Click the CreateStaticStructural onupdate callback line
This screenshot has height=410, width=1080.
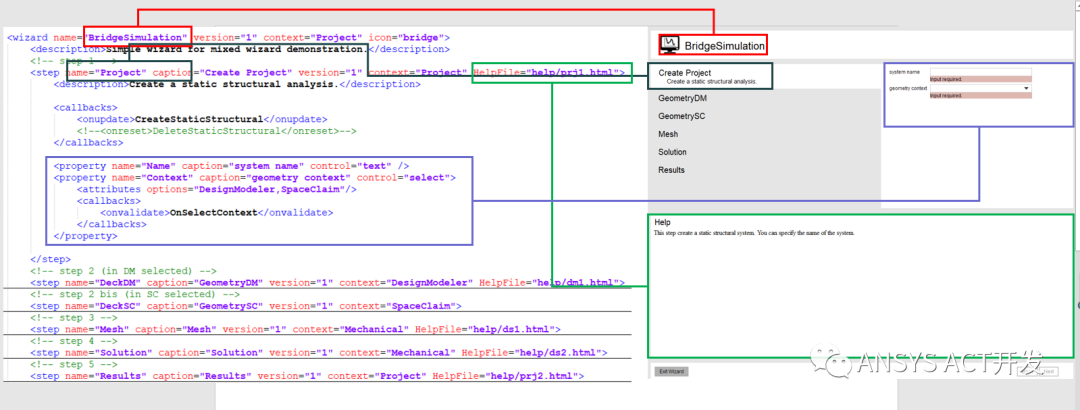[202, 119]
